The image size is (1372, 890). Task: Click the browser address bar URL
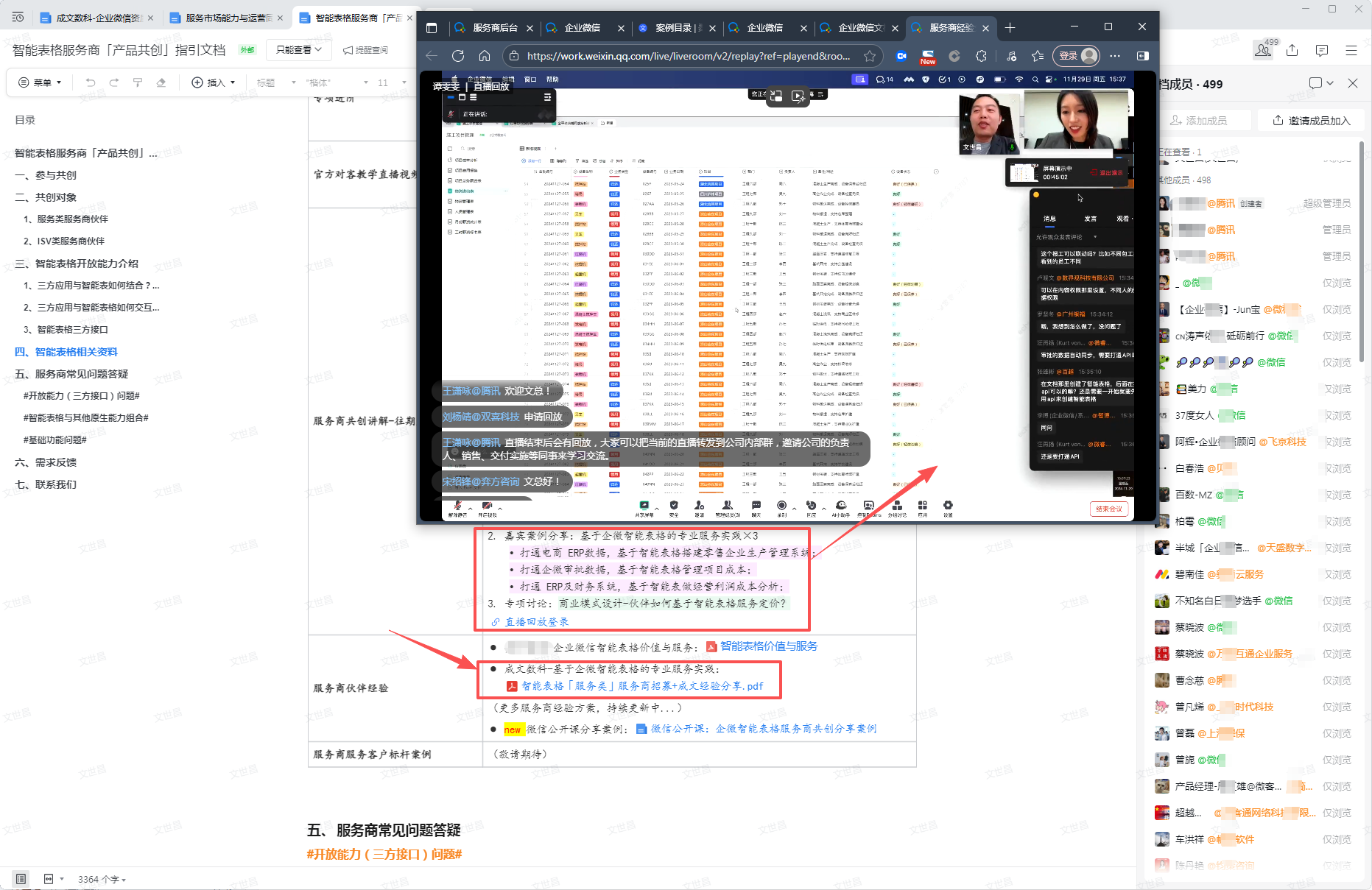(x=689, y=56)
